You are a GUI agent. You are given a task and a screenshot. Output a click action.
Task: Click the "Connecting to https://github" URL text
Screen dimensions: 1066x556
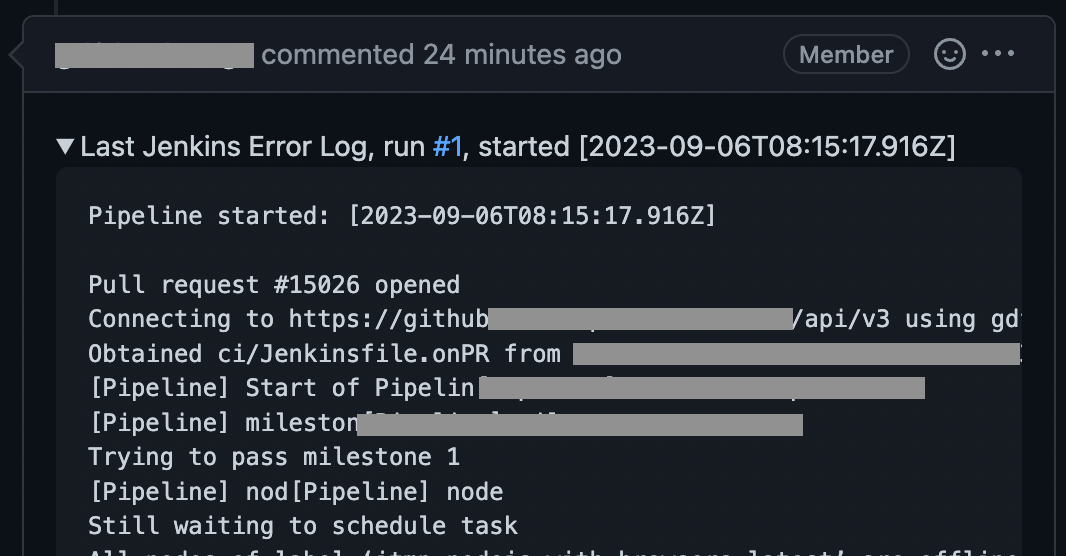pos(288,319)
